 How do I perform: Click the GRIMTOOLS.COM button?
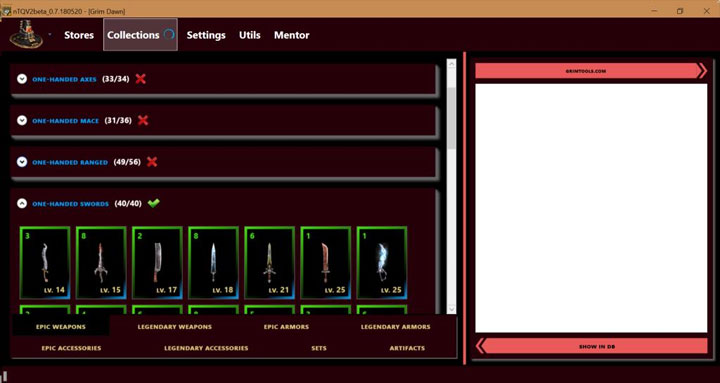pos(591,71)
